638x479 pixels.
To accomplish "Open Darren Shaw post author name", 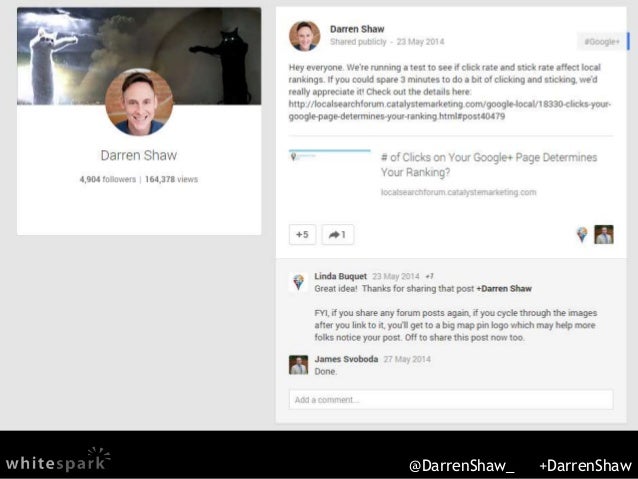I will [357, 29].
